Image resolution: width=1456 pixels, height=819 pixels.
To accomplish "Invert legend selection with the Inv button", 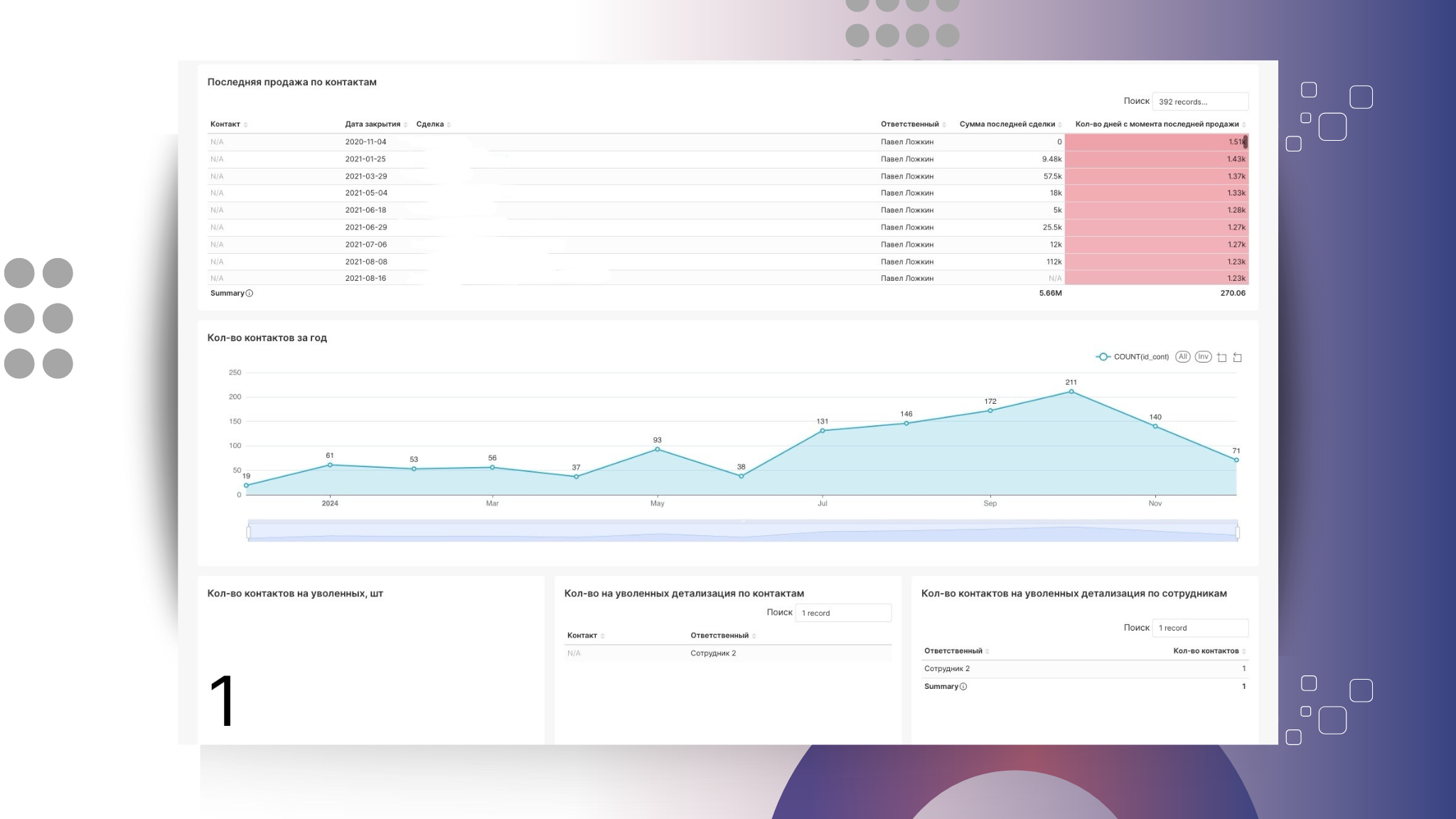I will 1203,357.
